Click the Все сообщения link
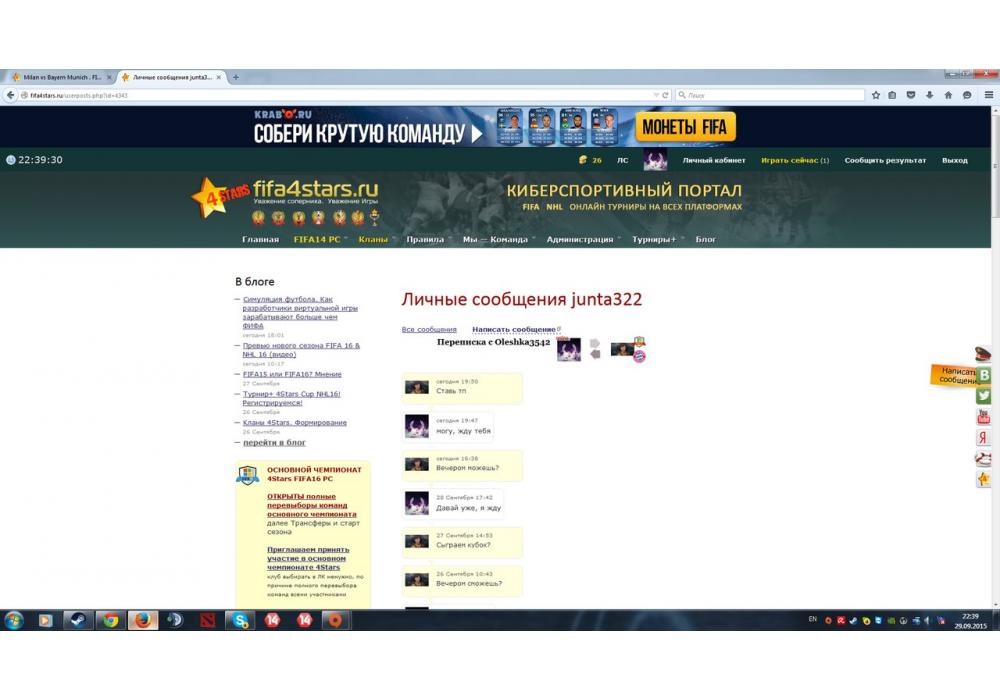The height and width of the screenshot is (700, 1000). (429, 329)
